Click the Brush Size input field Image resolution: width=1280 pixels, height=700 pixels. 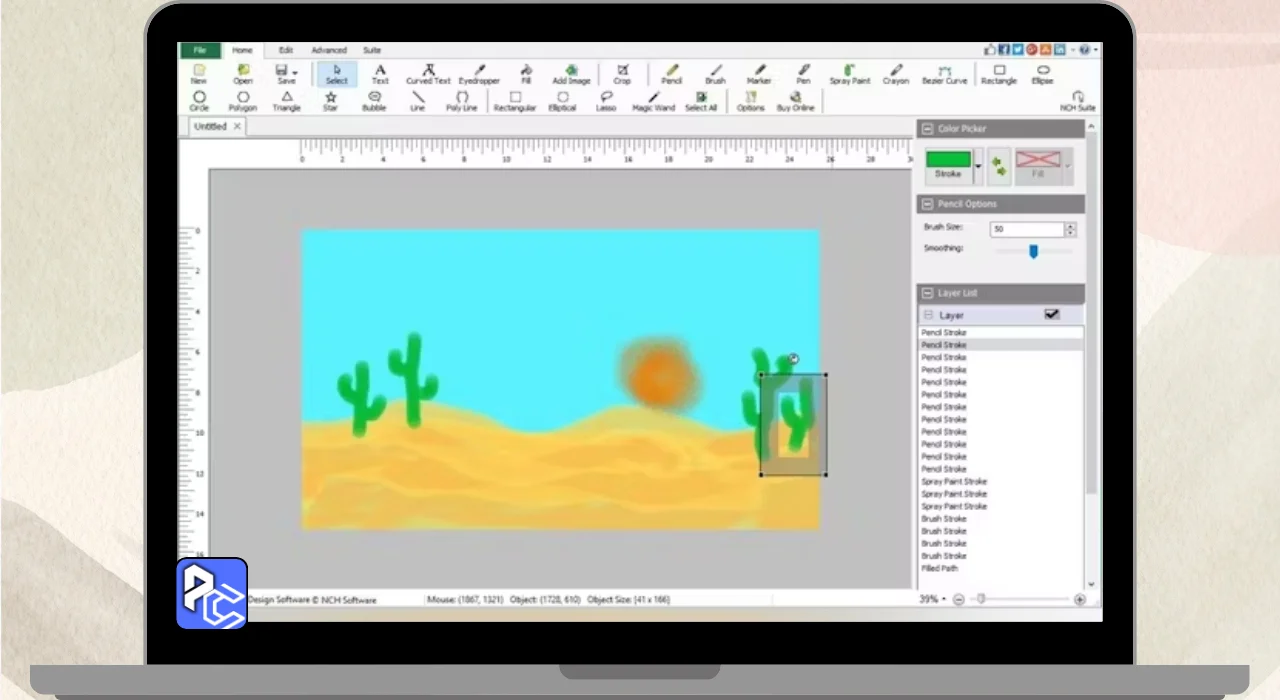coord(1027,229)
